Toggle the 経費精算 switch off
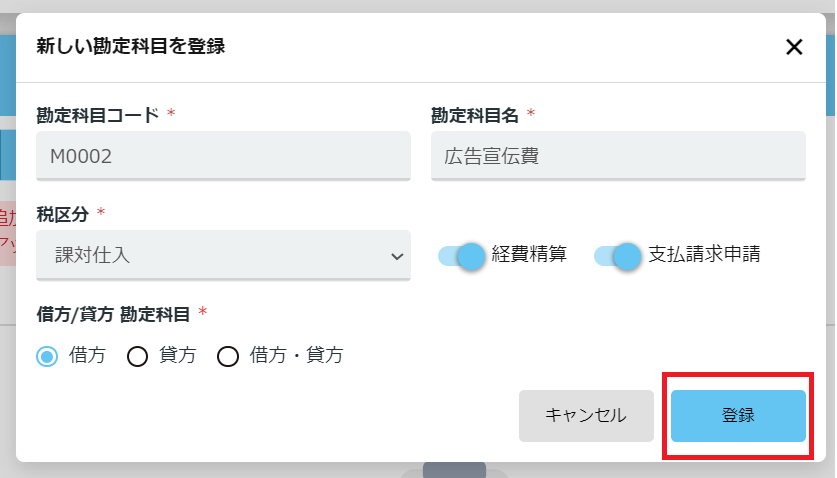Viewport: 837px width, 478px height. point(461,256)
